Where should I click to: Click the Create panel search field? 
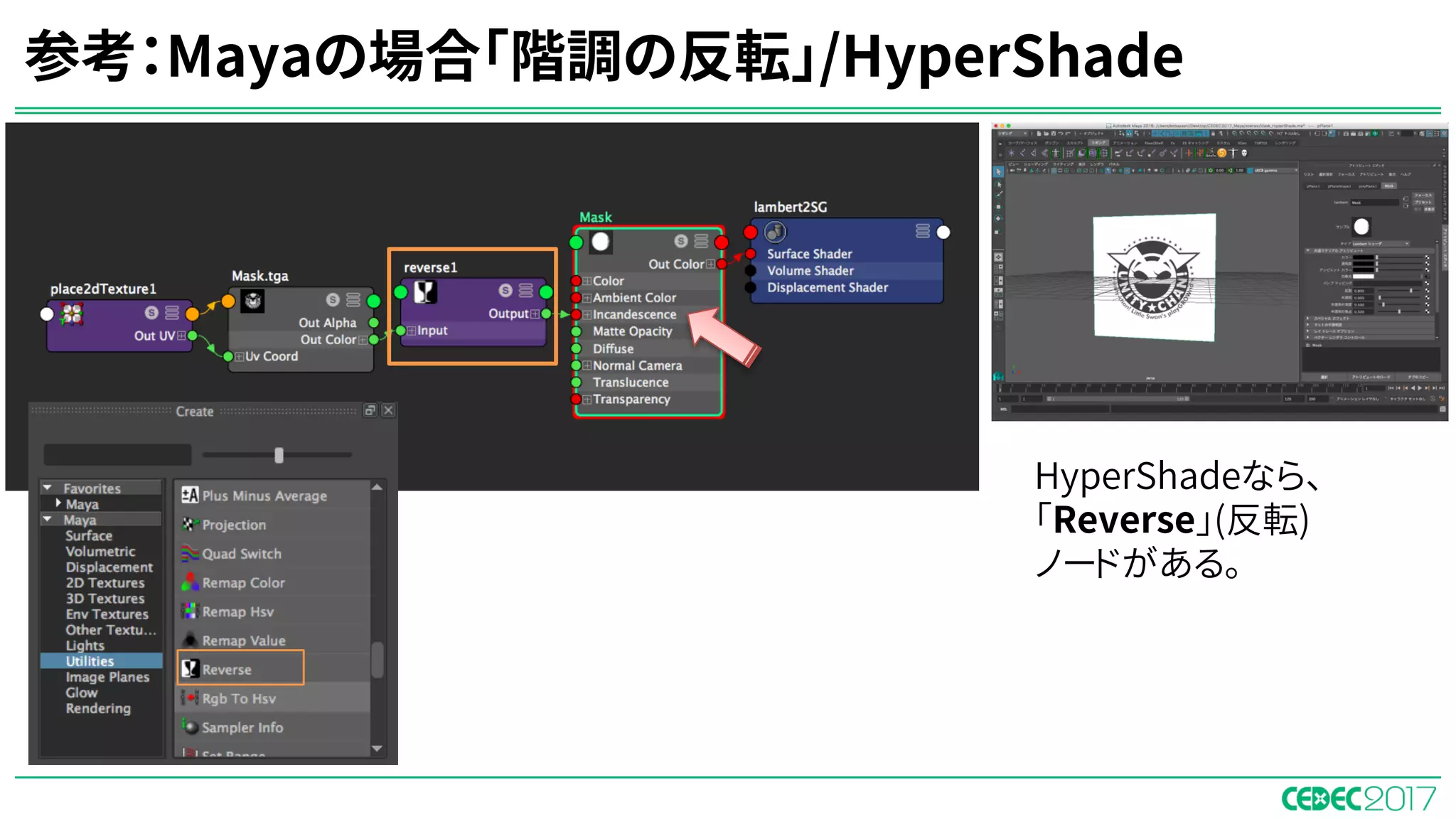[117, 455]
